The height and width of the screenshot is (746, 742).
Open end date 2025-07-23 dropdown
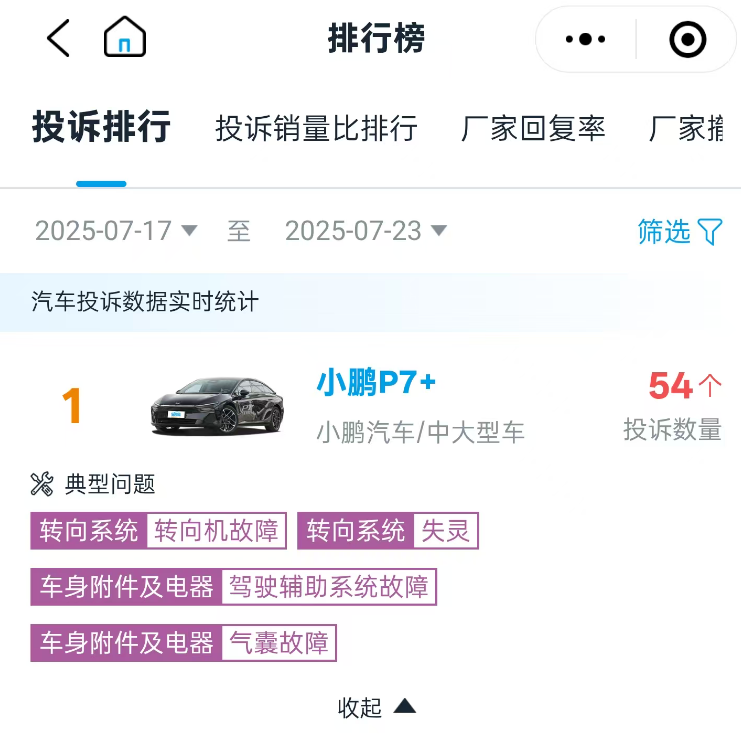click(366, 231)
